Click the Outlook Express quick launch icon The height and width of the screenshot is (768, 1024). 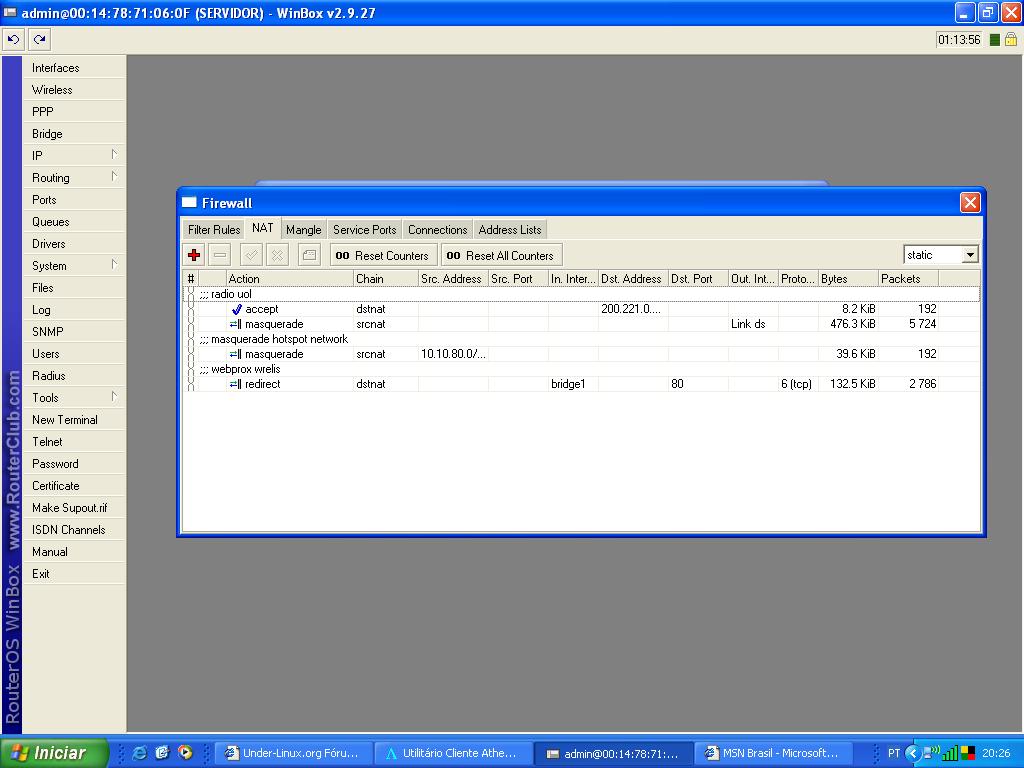click(162, 753)
